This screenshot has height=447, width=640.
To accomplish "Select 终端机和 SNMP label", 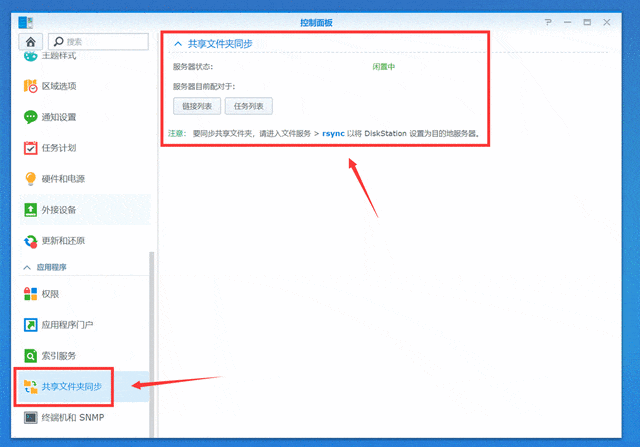I will (73, 418).
